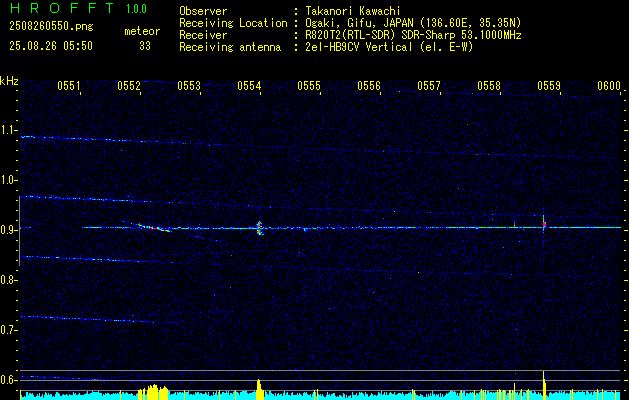629x400 pixels.
Task: Click frequency label 0.9
Action: pyautogui.click(x=8, y=230)
